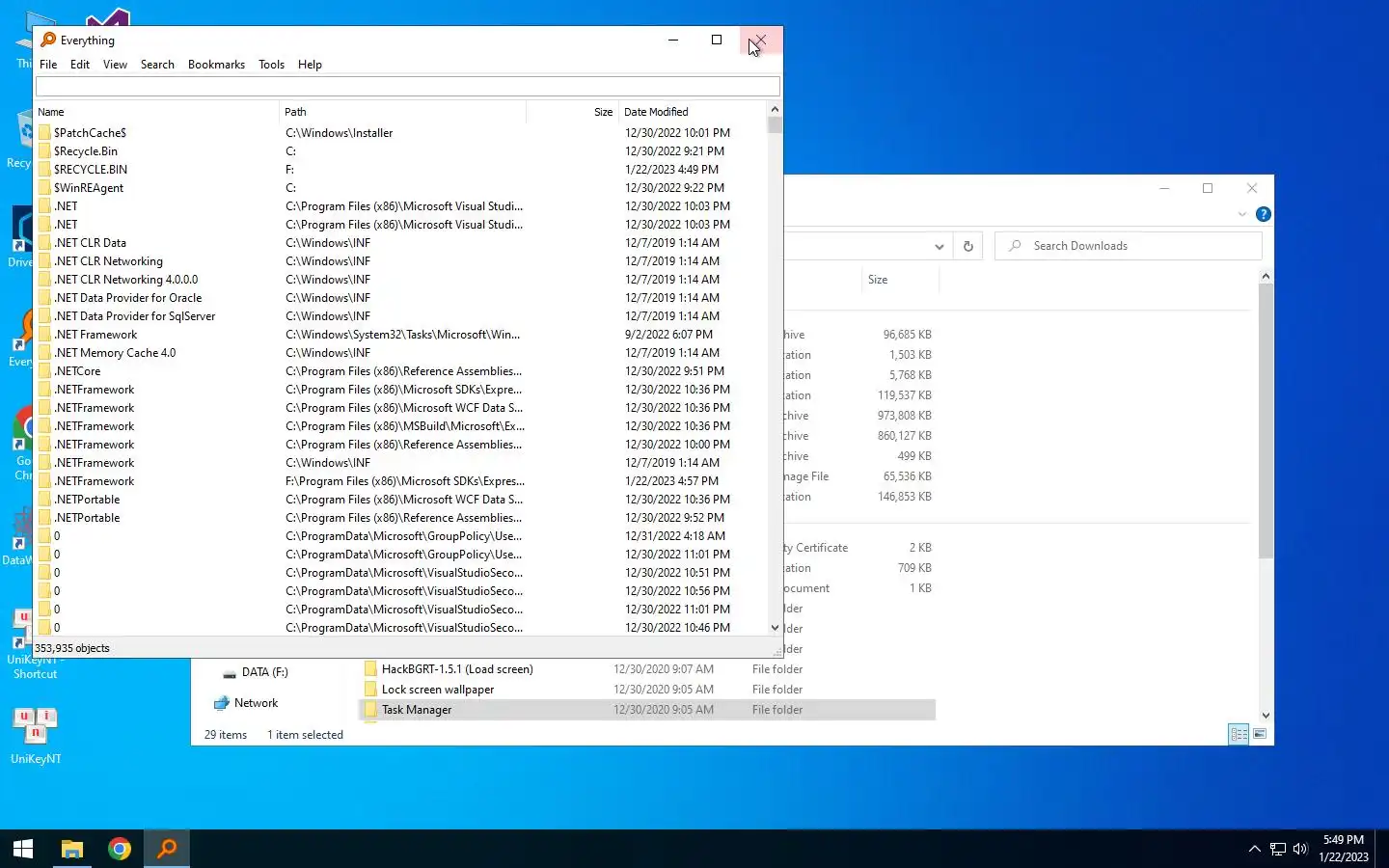Select the .NET Framework folder icon
The width and height of the screenshot is (1389, 868).
(x=44, y=335)
